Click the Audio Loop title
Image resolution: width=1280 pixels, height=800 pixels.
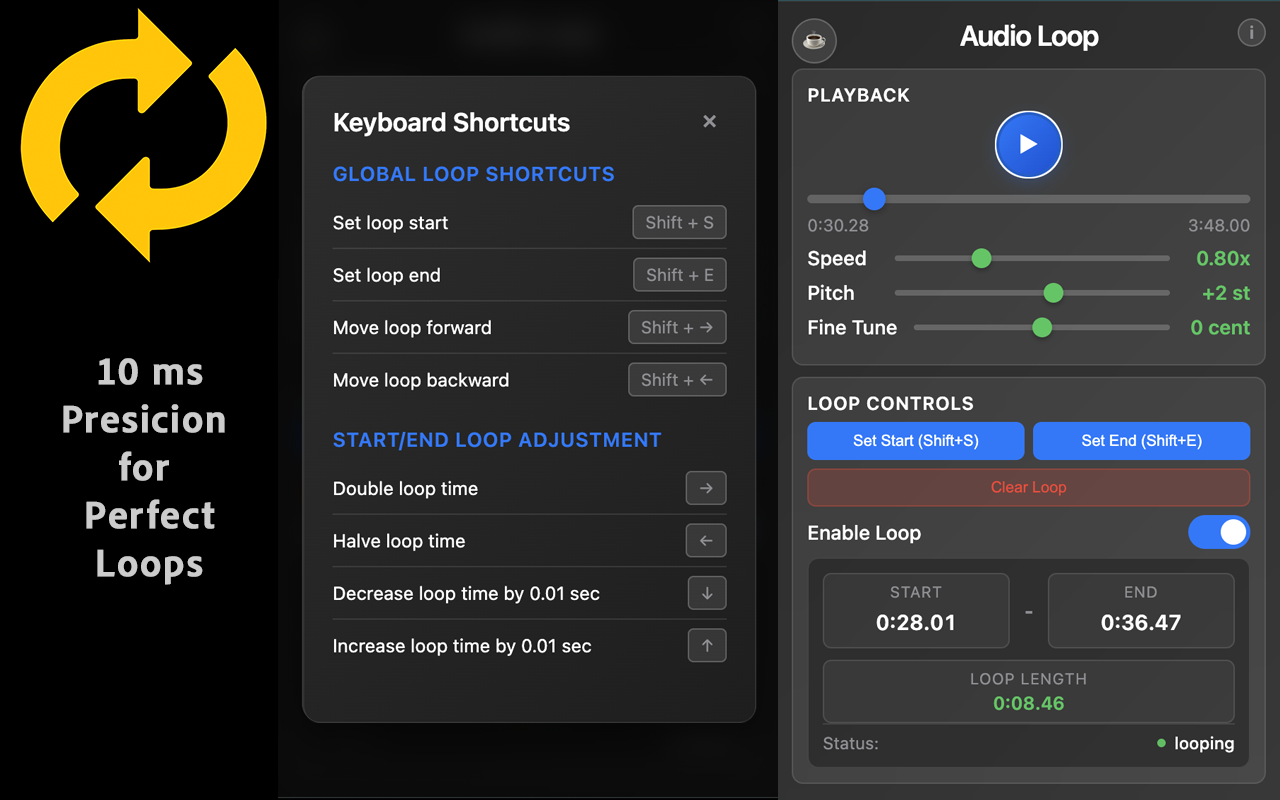click(x=1029, y=37)
